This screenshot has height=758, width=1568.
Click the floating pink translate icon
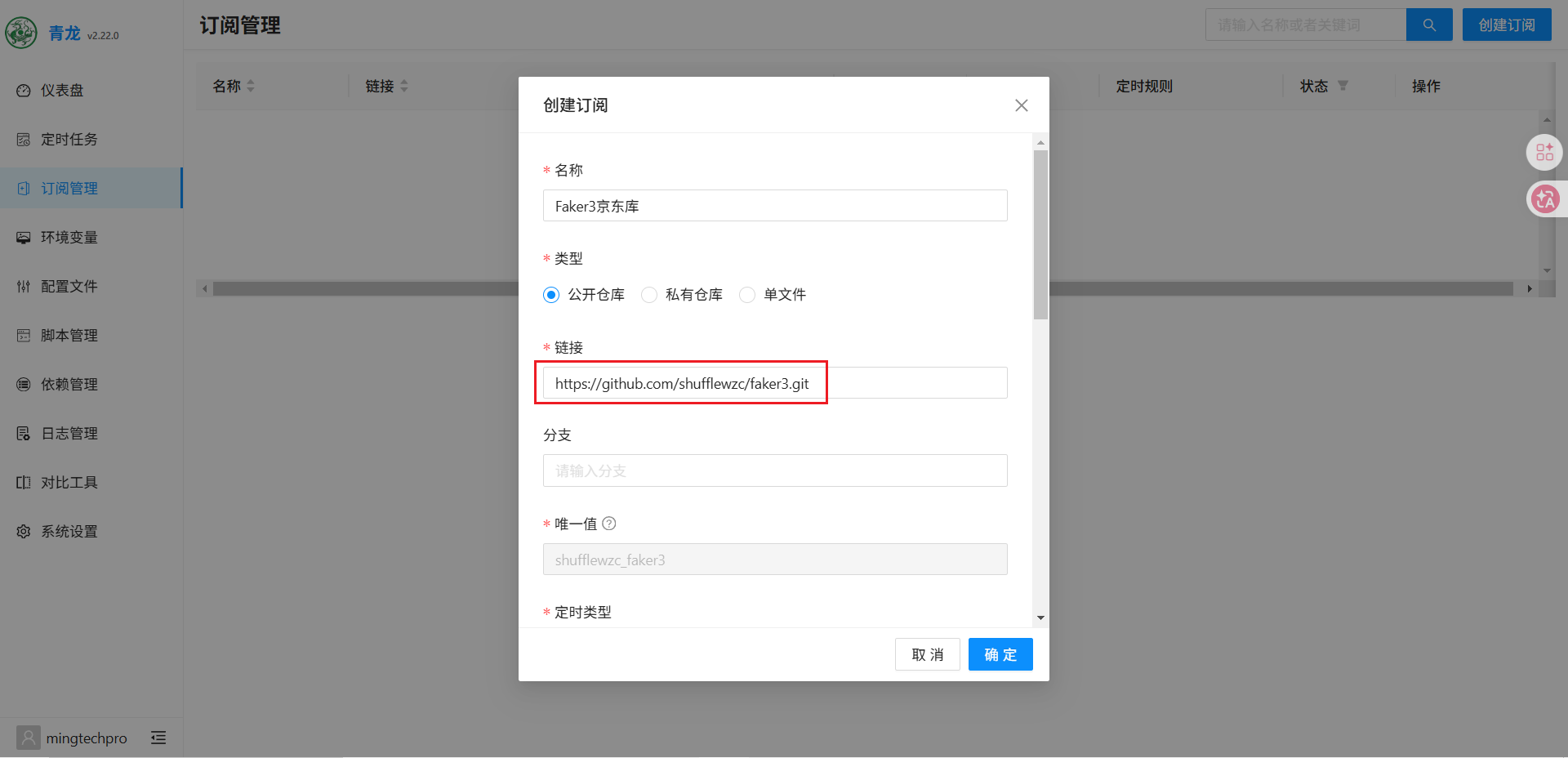pyautogui.click(x=1544, y=198)
